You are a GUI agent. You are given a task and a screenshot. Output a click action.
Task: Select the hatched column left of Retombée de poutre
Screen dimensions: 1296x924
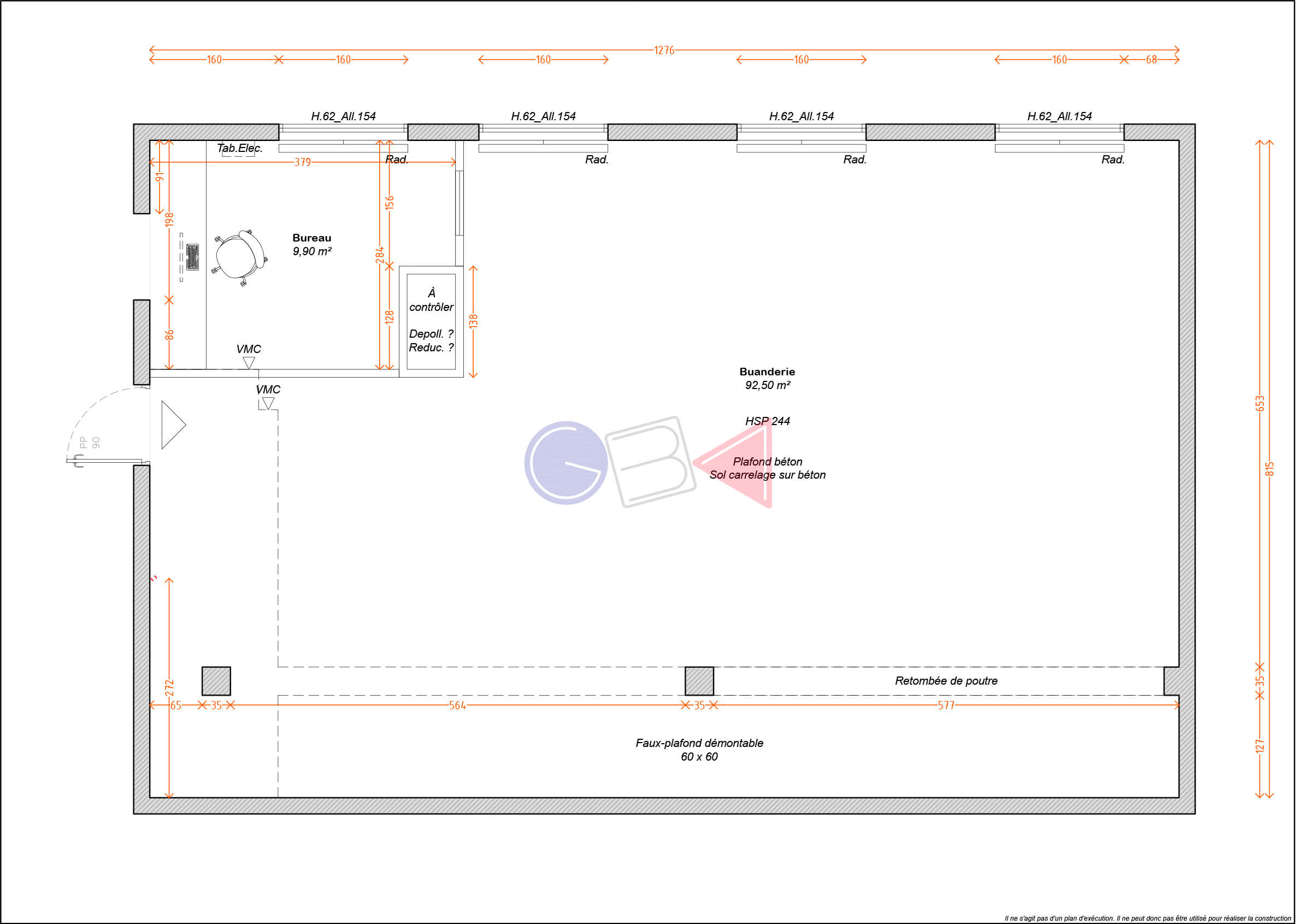click(699, 681)
